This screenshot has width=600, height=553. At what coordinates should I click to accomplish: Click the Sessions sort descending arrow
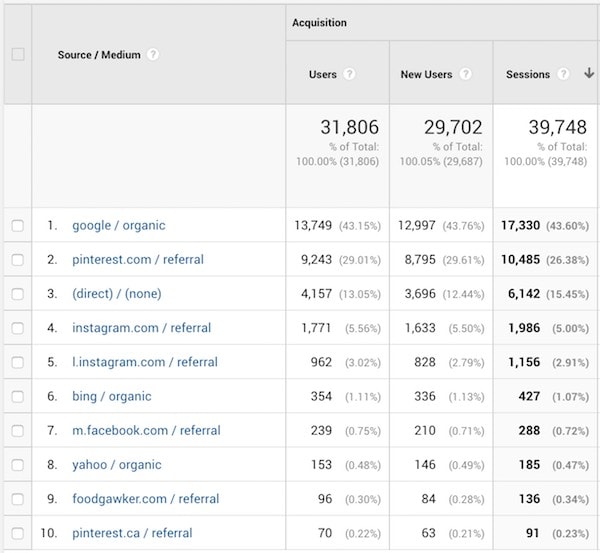coord(589,73)
